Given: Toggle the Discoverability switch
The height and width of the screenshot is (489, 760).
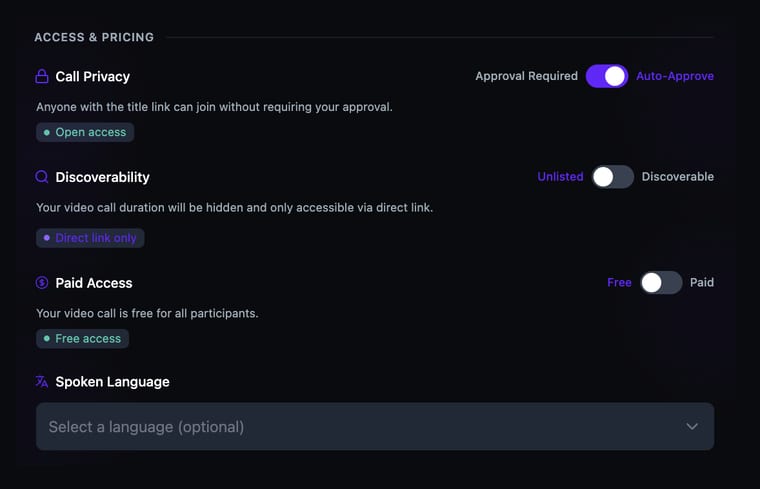Looking at the screenshot, I should [x=613, y=177].
